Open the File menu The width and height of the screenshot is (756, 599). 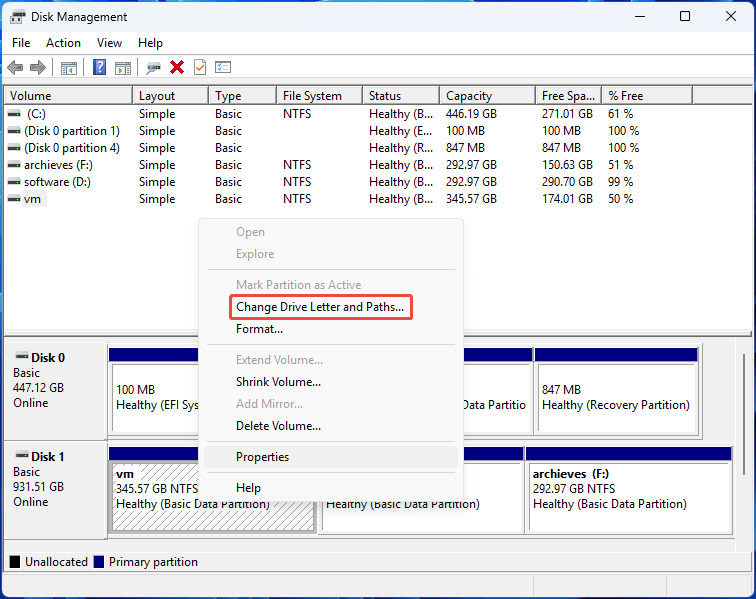click(x=21, y=43)
